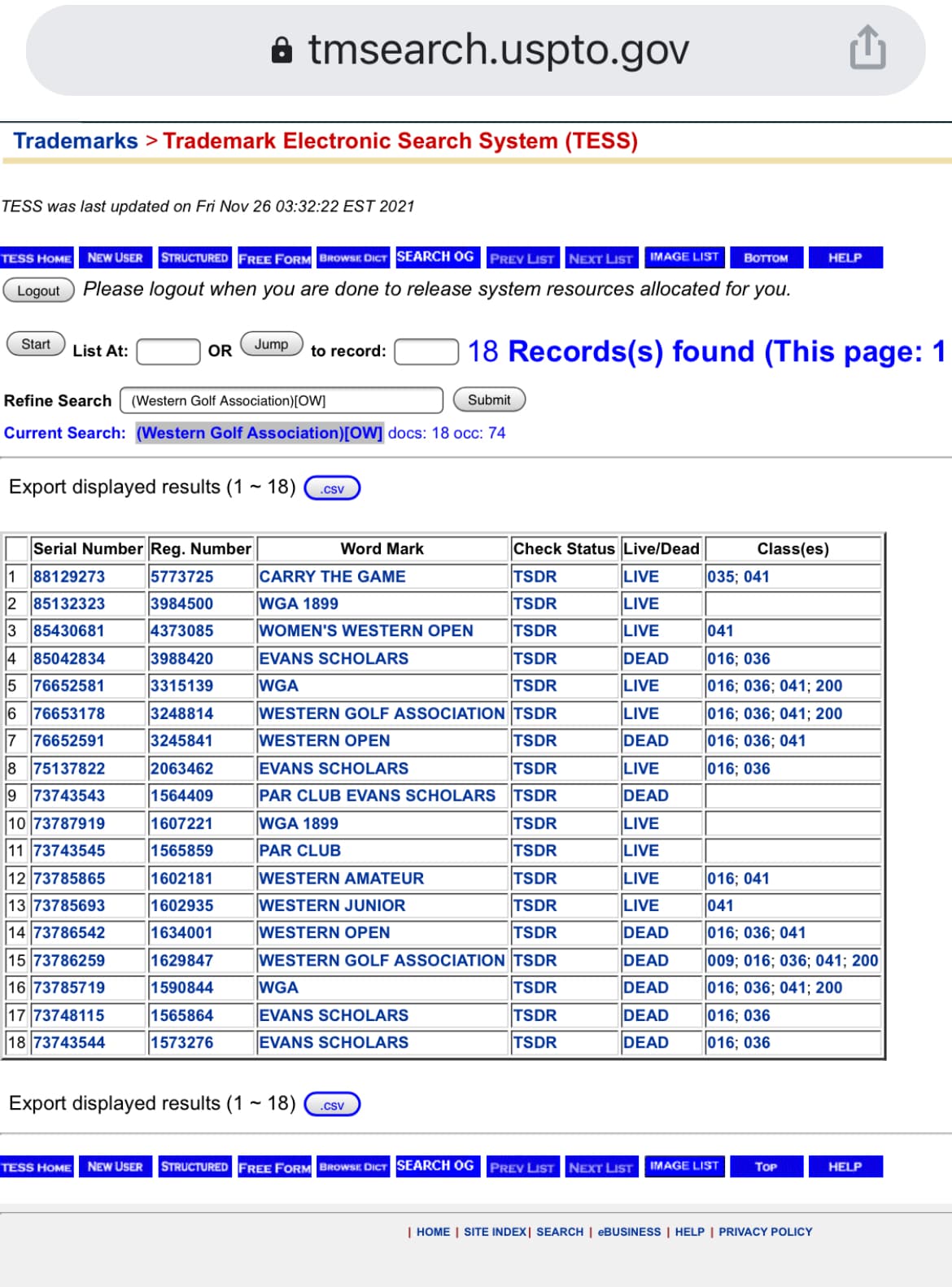Open the TESS Home toolbar button
Screen dimensions: 952x1287
[x=37, y=258]
